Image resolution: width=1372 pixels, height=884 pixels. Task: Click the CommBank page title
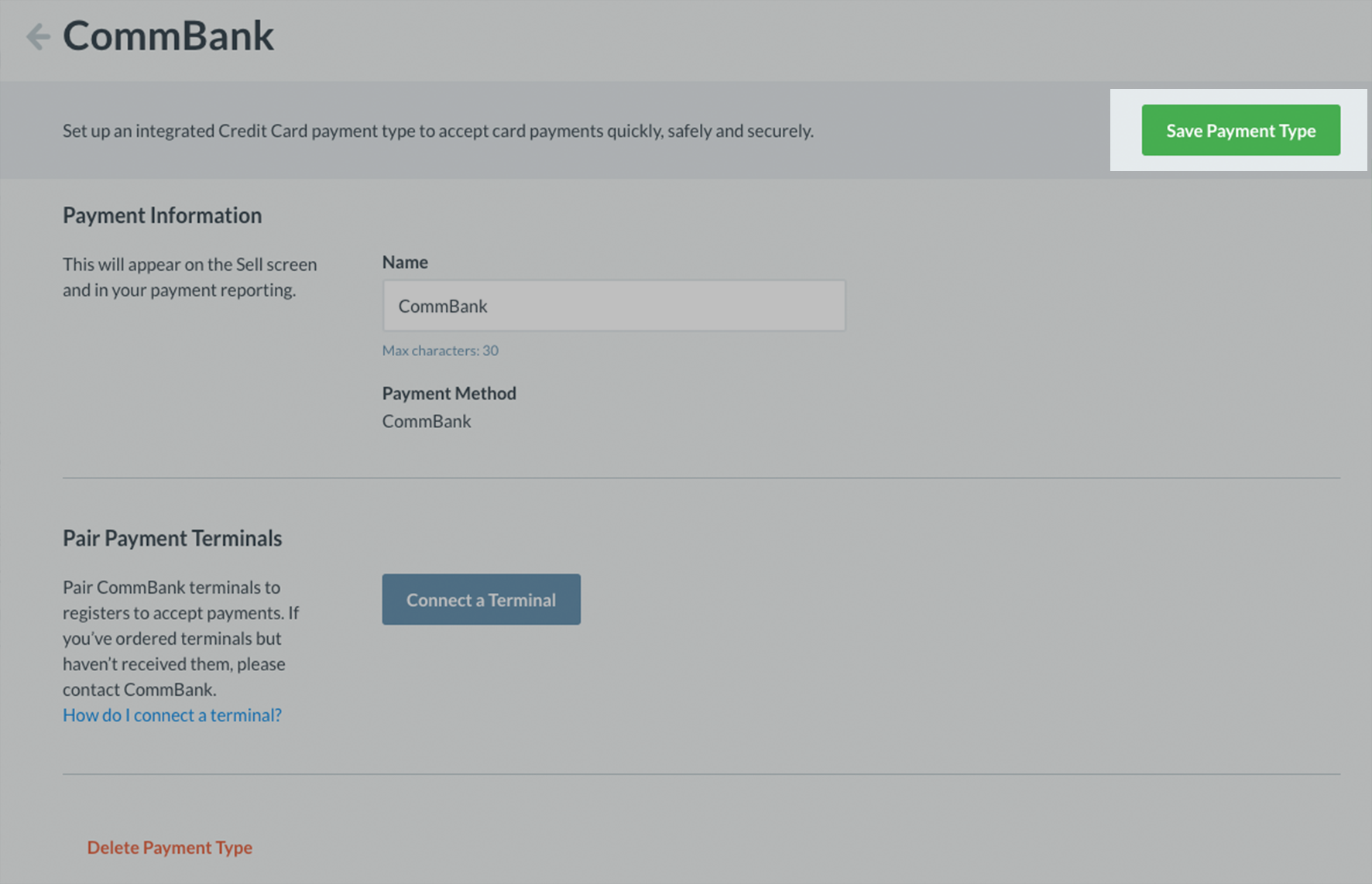[168, 36]
